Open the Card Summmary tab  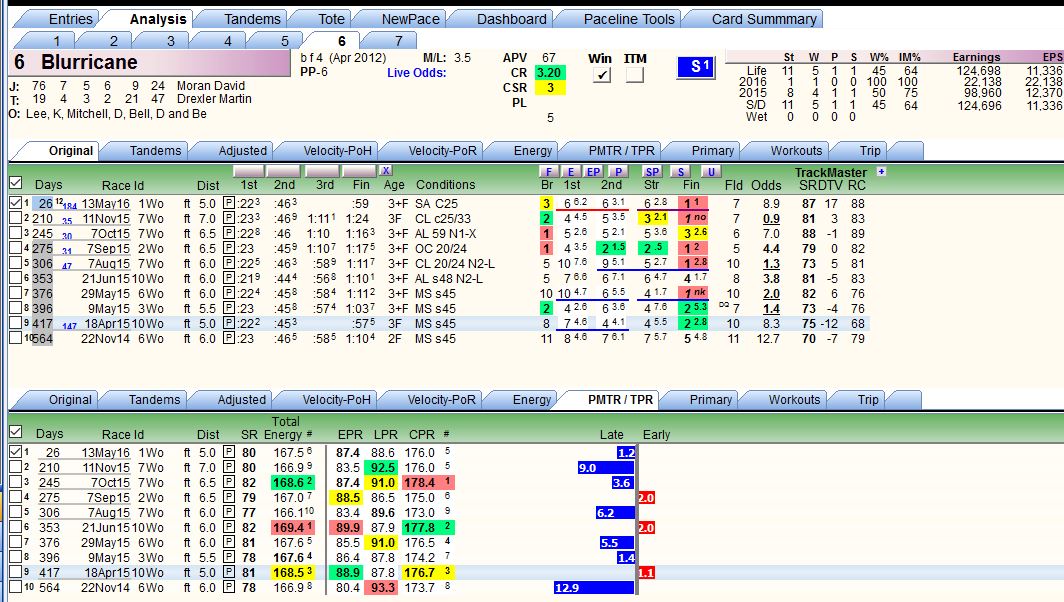point(763,19)
